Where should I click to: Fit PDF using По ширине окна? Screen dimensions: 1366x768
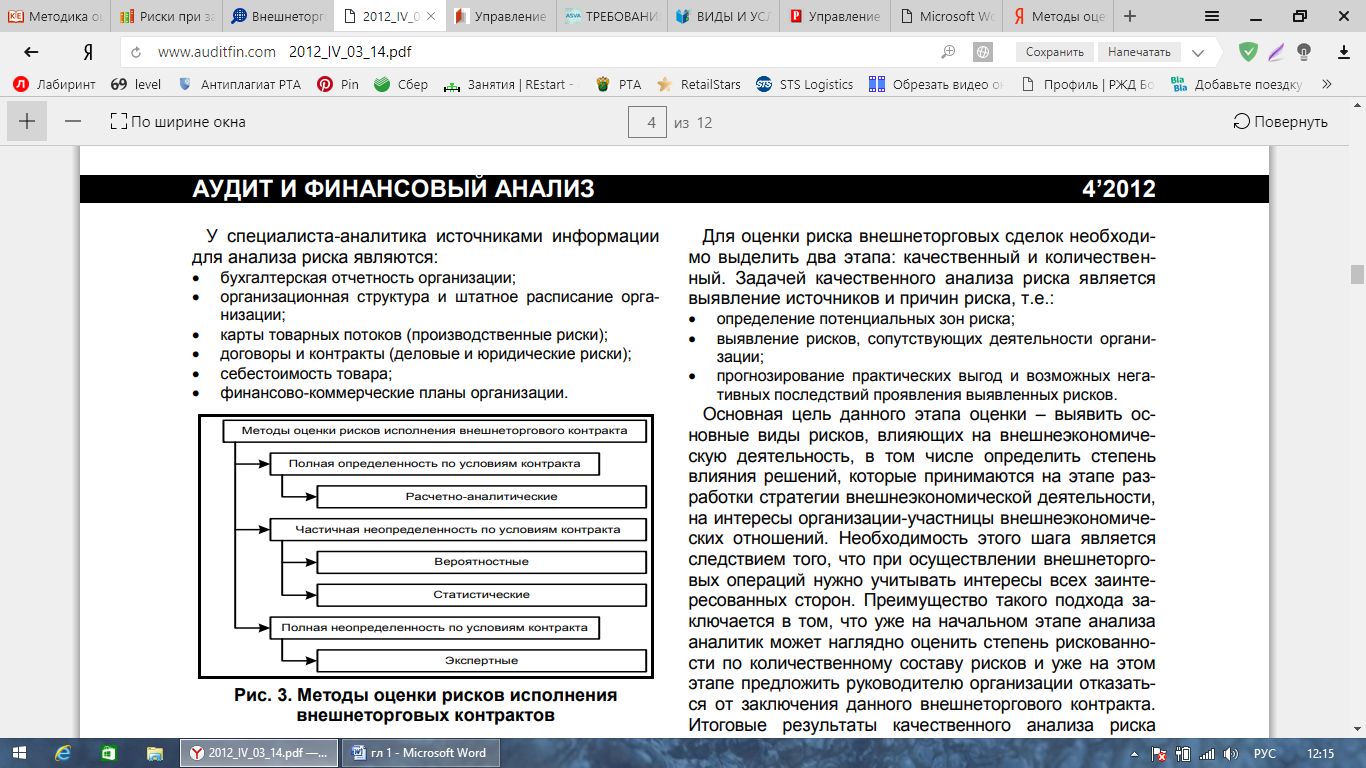pos(178,122)
